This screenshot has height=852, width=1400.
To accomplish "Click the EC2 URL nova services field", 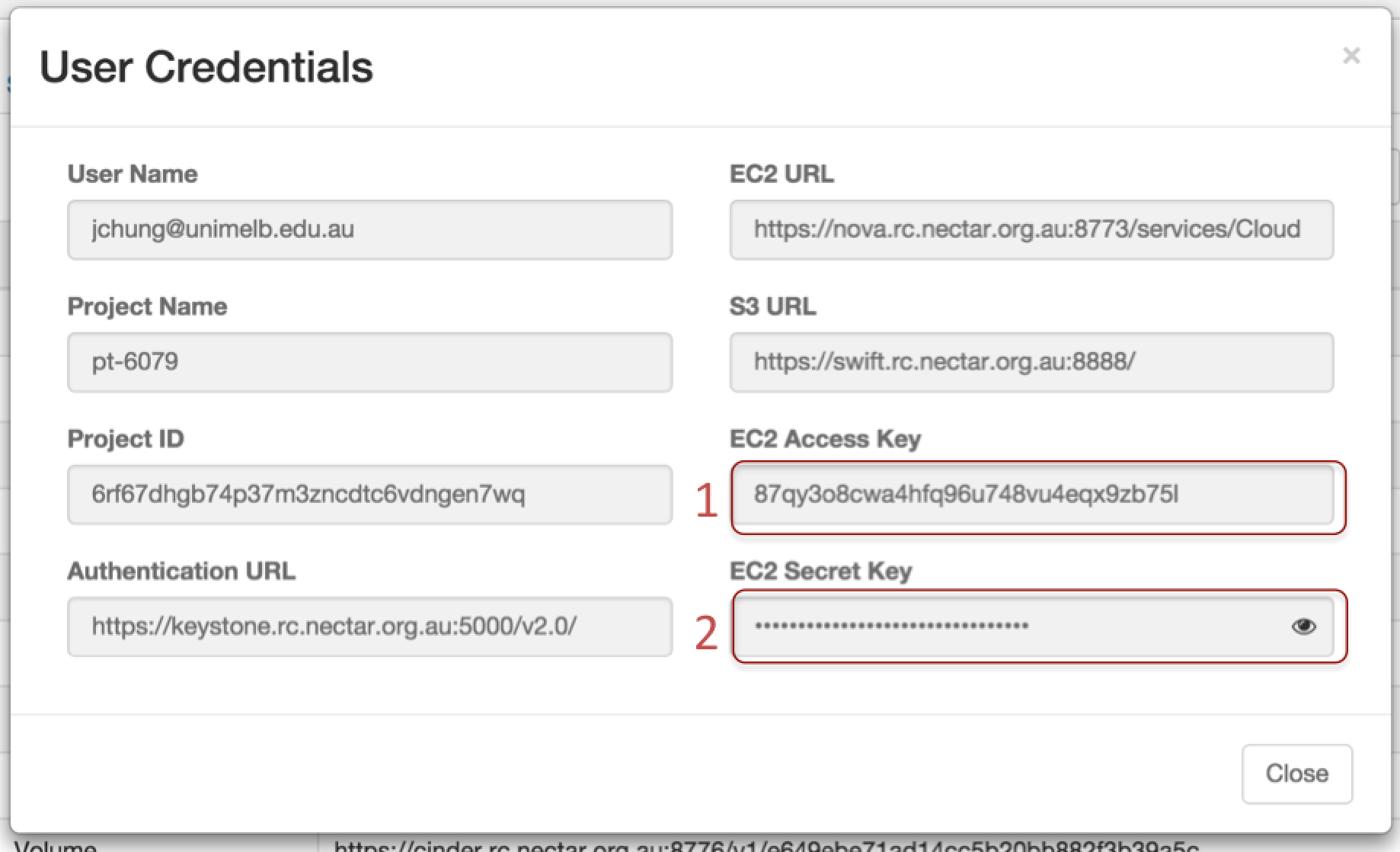I will (x=1031, y=229).
